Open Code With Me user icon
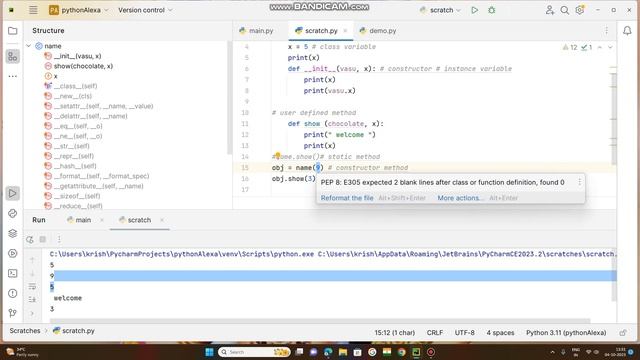 (x=550, y=10)
